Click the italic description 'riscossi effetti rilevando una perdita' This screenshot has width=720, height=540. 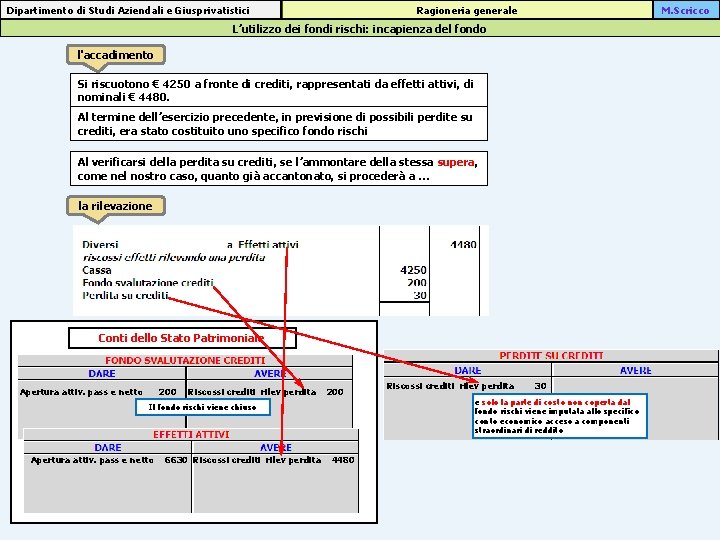coord(174,257)
